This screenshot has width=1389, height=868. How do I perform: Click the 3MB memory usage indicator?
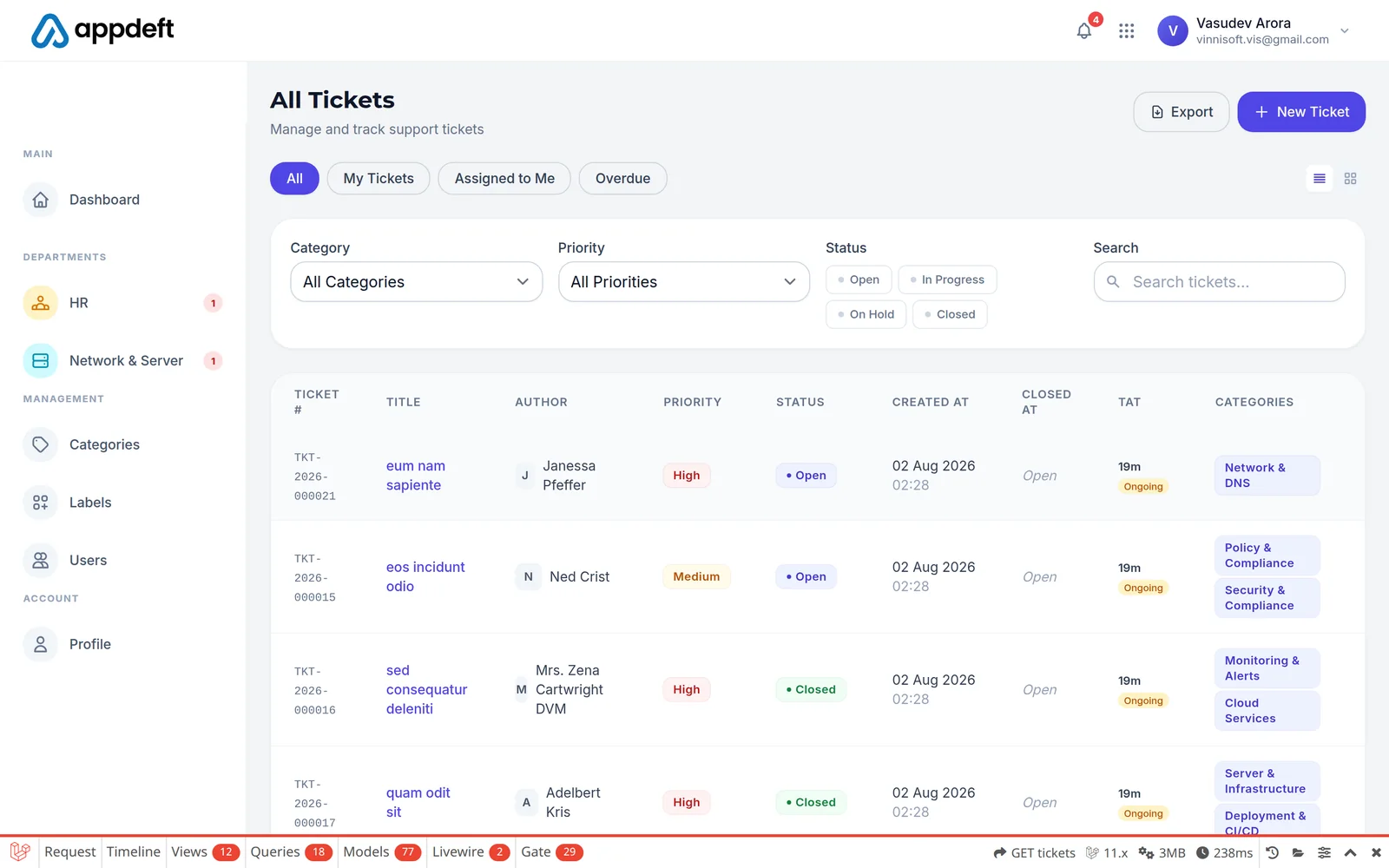point(1162,852)
